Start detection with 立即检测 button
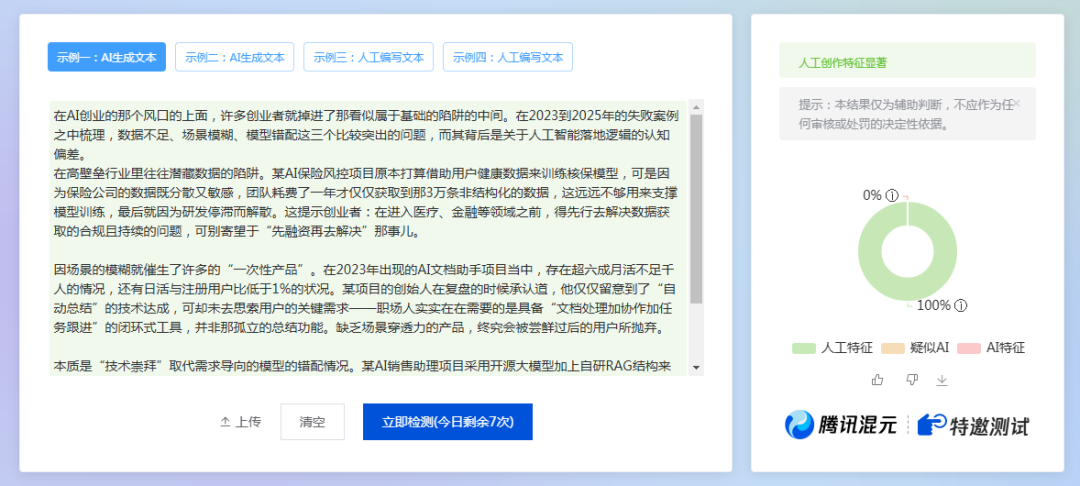 (x=447, y=422)
